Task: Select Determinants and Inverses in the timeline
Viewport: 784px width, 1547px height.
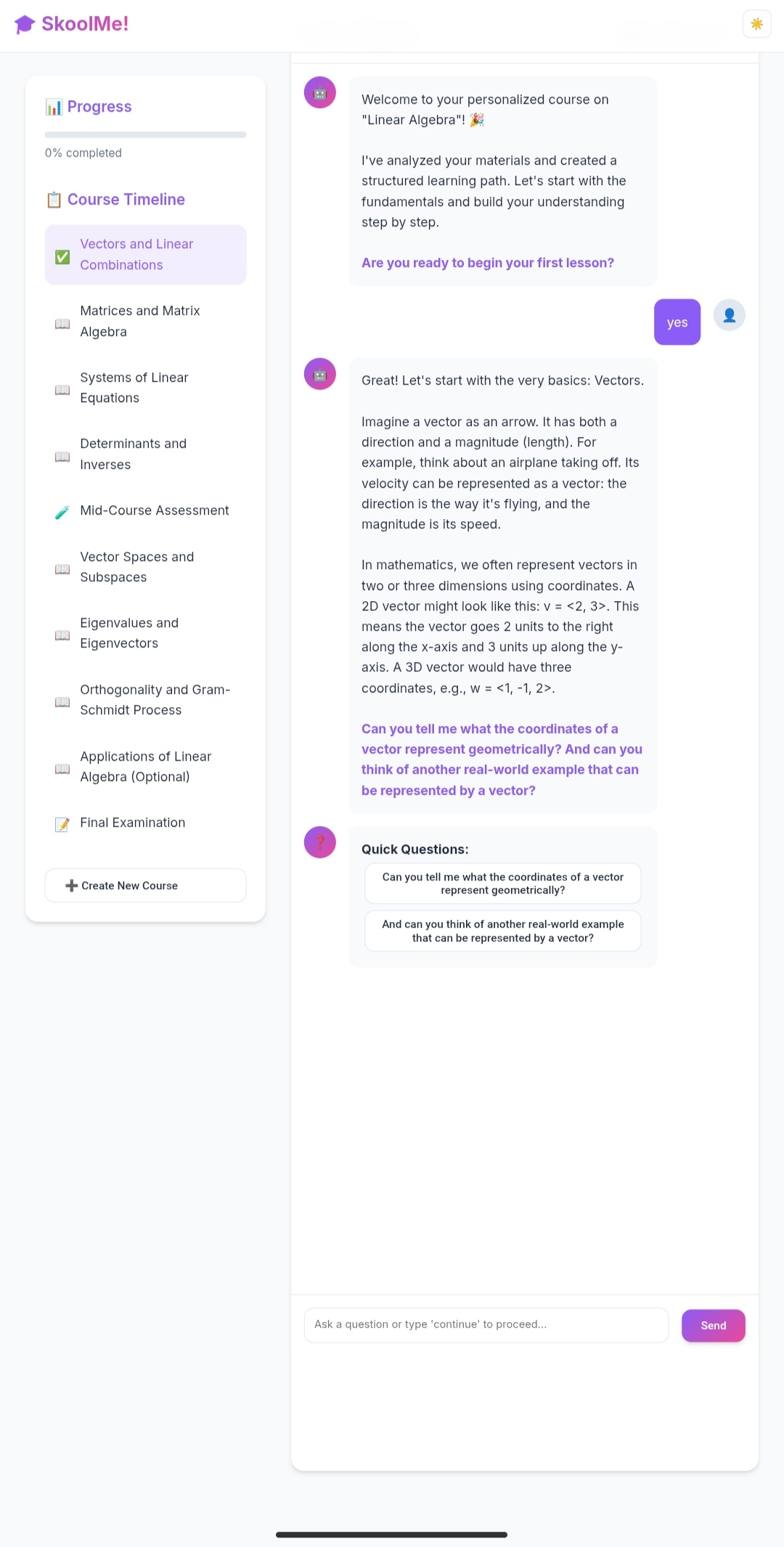Action: [x=145, y=454]
